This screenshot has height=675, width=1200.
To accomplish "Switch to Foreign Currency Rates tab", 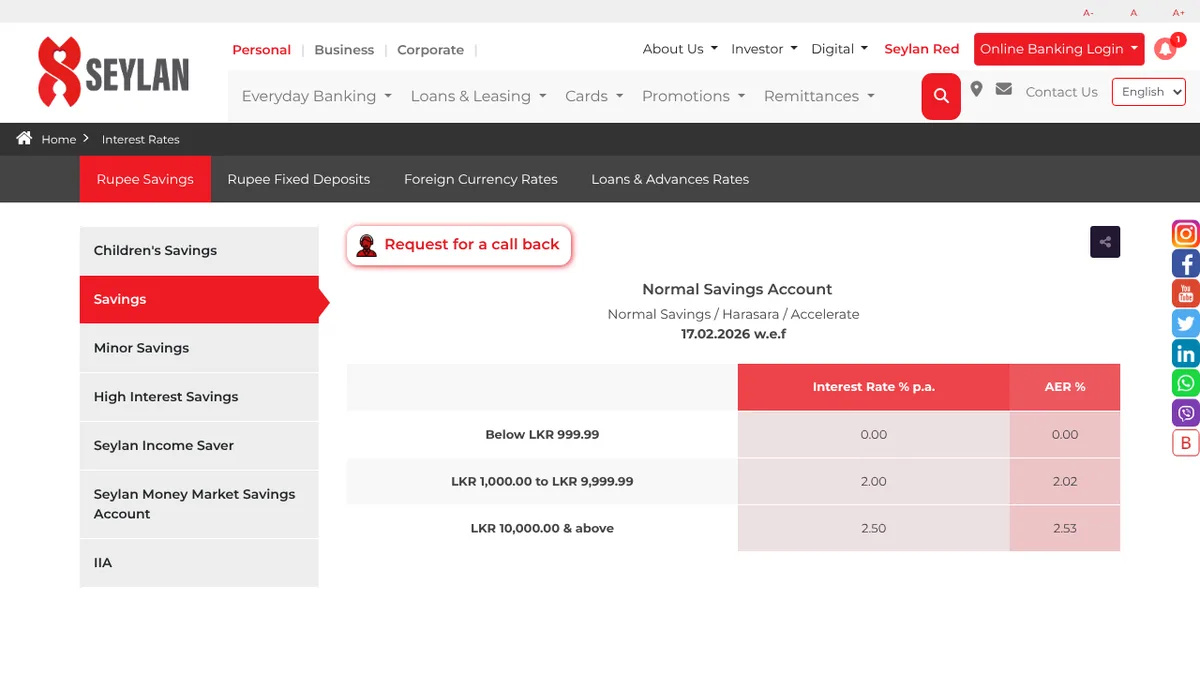I will point(481,179).
